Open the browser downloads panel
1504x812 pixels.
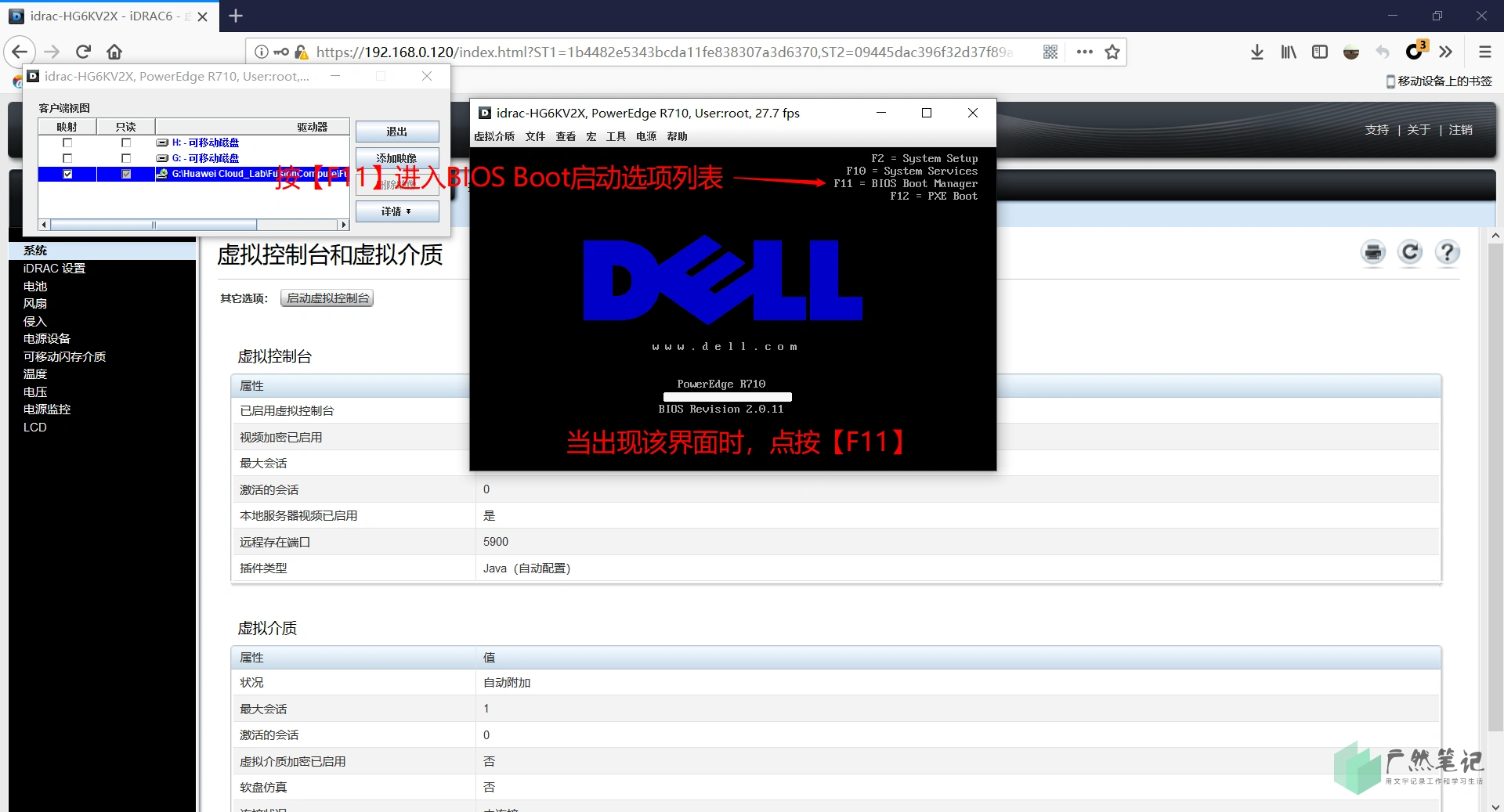pos(1257,52)
